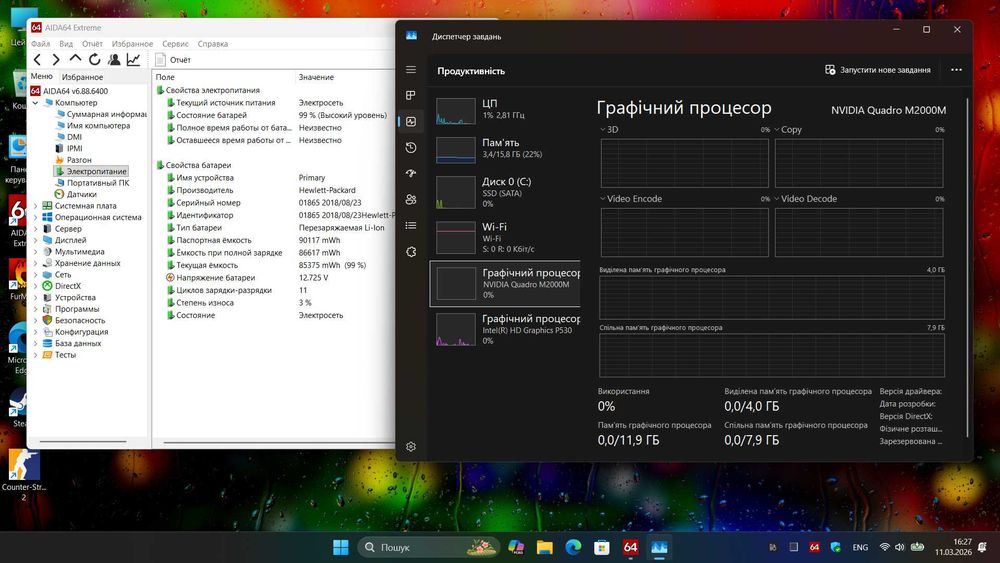Open Video Encode graph dropdown
This screenshot has width=1000, height=563.
coord(631,199)
